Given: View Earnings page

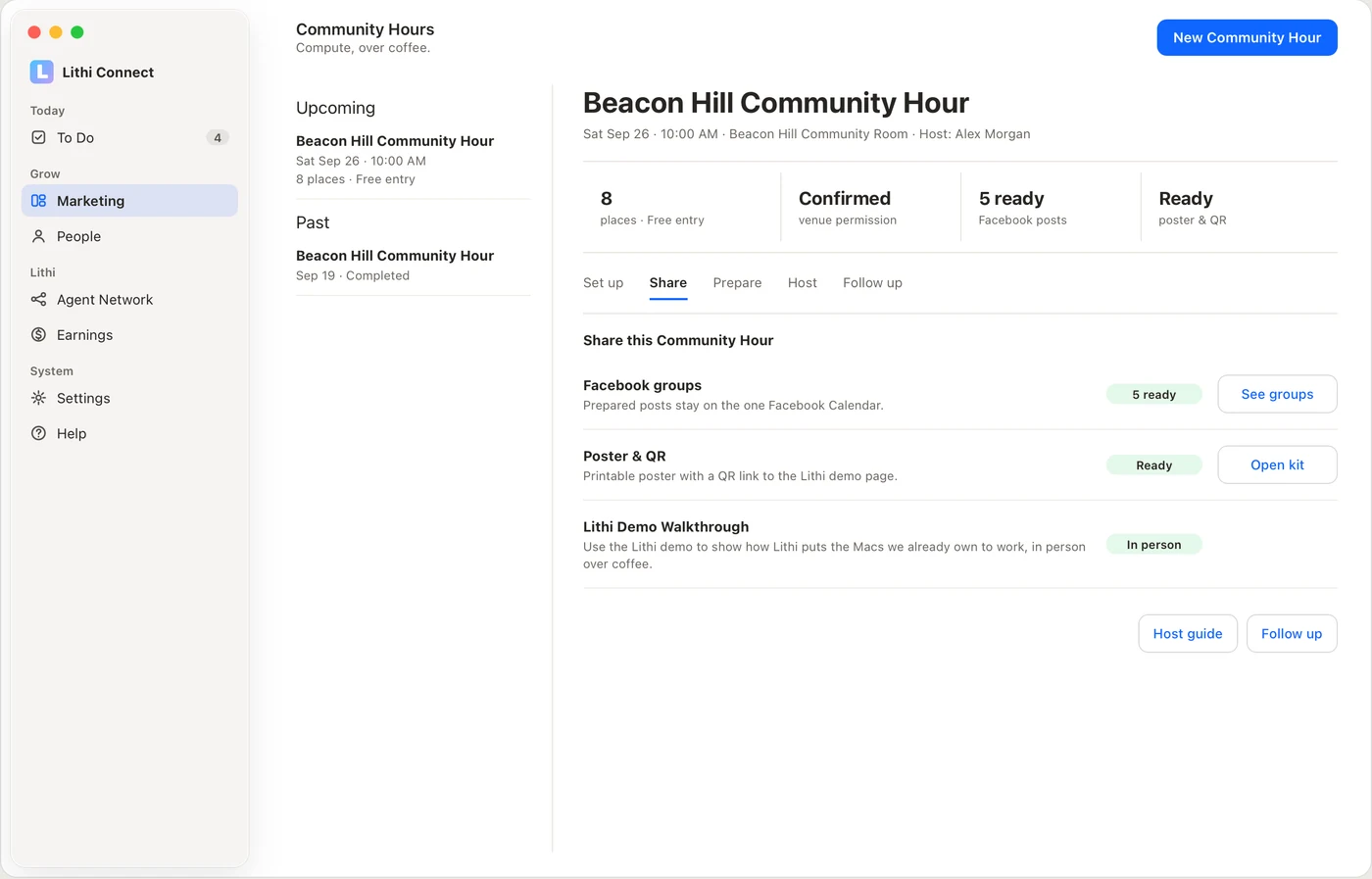Looking at the screenshot, I should pos(129,334).
